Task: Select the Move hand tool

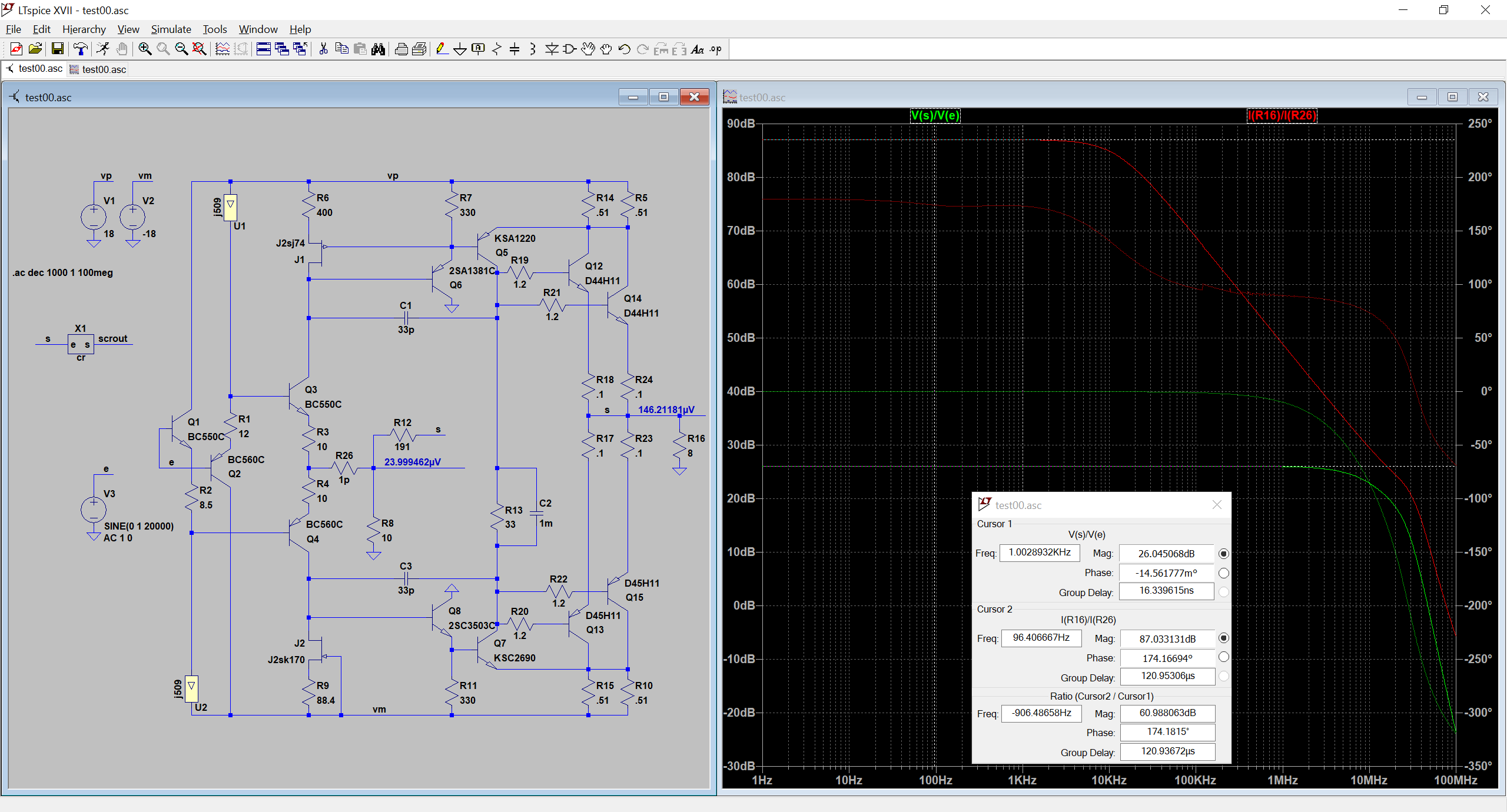Action: (x=587, y=49)
